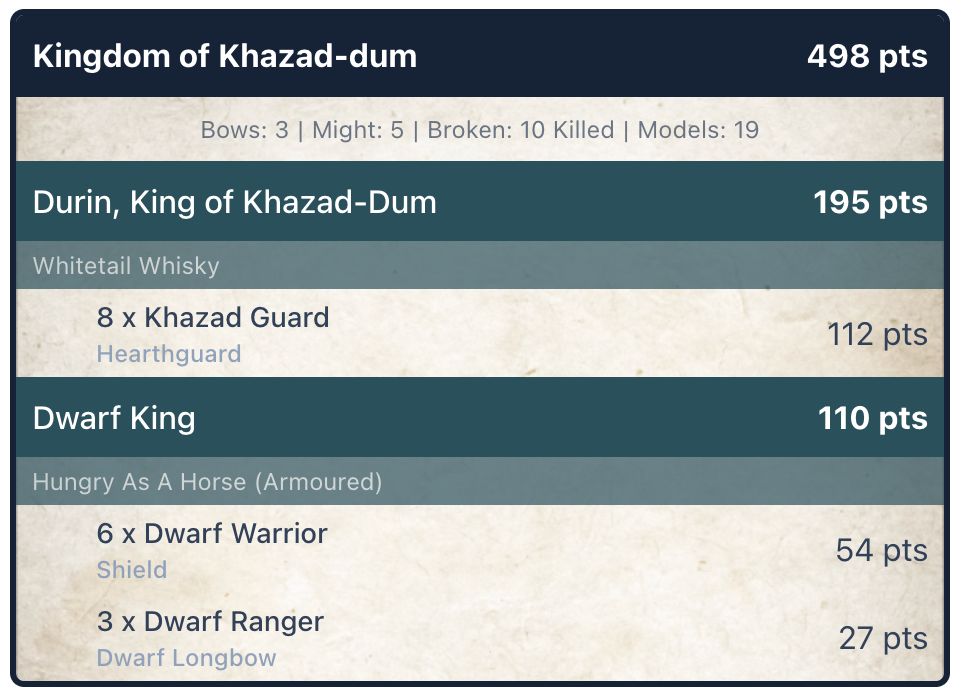Open the Shield option link
The image size is (962, 698).
pos(131,570)
